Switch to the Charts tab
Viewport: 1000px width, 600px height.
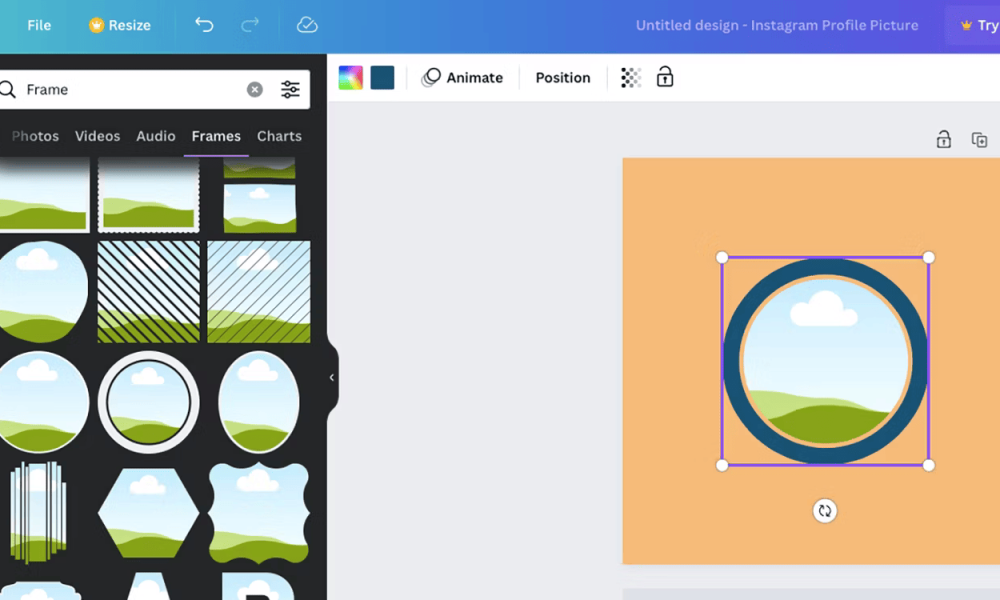point(279,136)
